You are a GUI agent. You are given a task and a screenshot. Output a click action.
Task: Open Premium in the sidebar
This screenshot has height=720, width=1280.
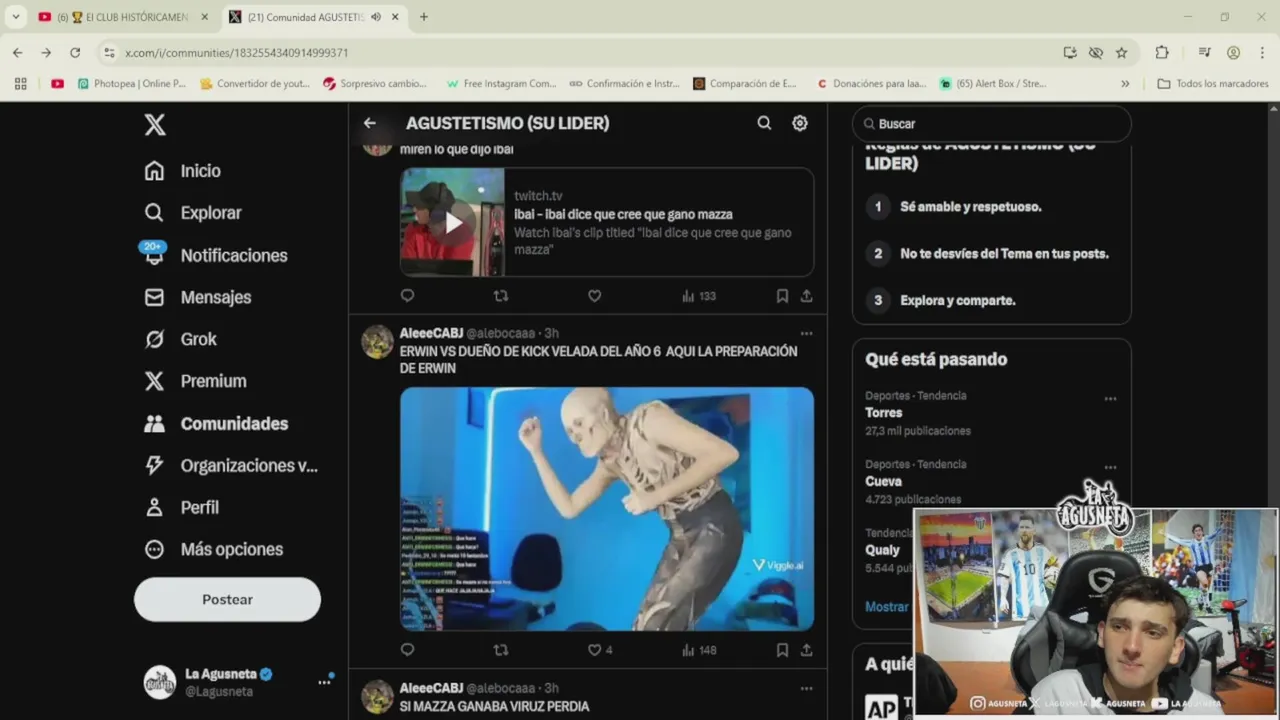[x=195, y=381]
